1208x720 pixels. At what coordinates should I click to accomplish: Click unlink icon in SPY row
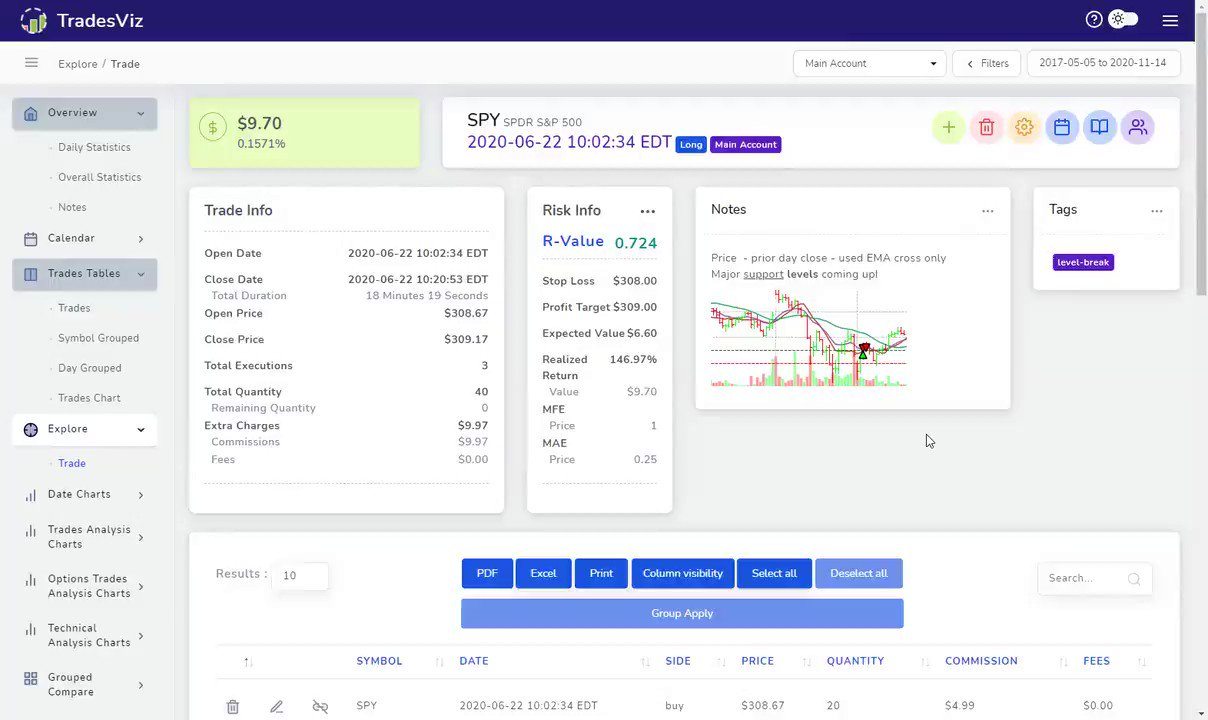pos(320,707)
